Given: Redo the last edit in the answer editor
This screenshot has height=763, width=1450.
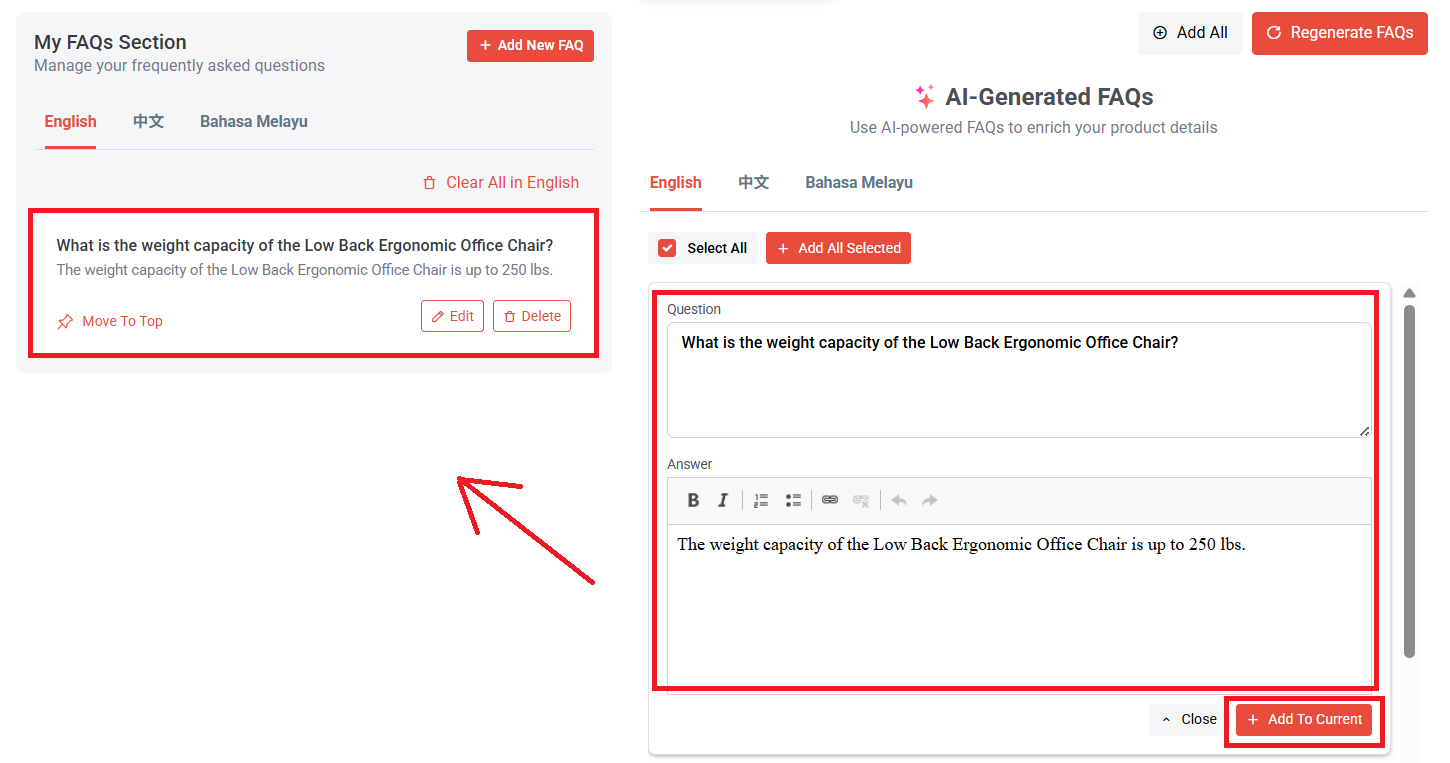Looking at the screenshot, I should coord(929,500).
